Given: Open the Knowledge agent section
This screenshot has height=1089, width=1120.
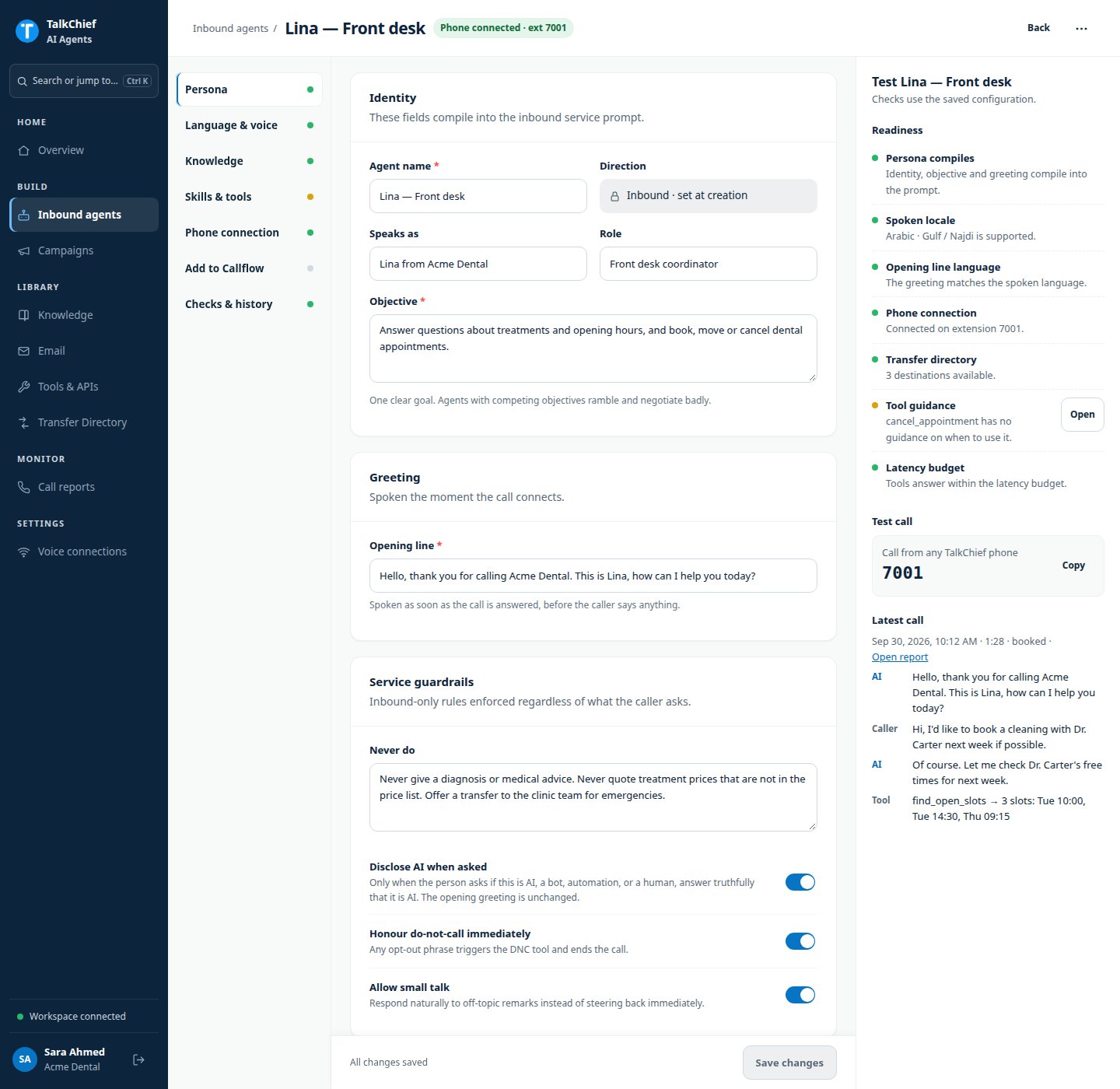Looking at the screenshot, I should point(249,161).
